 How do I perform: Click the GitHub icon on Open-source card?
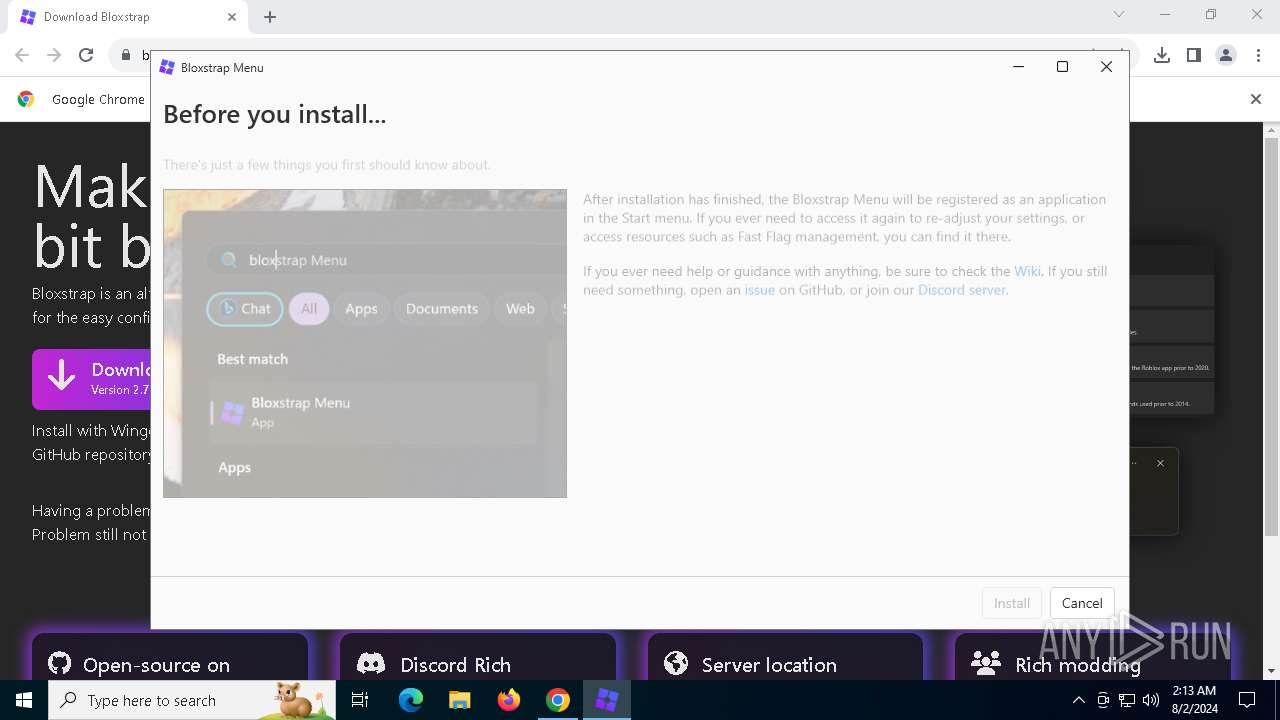tap(60, 664)
